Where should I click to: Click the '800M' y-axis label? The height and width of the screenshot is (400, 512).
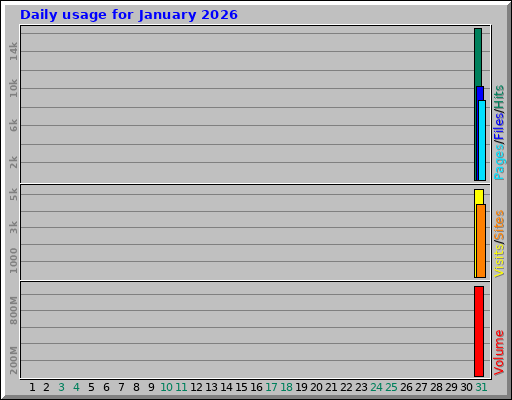(13, 310)
